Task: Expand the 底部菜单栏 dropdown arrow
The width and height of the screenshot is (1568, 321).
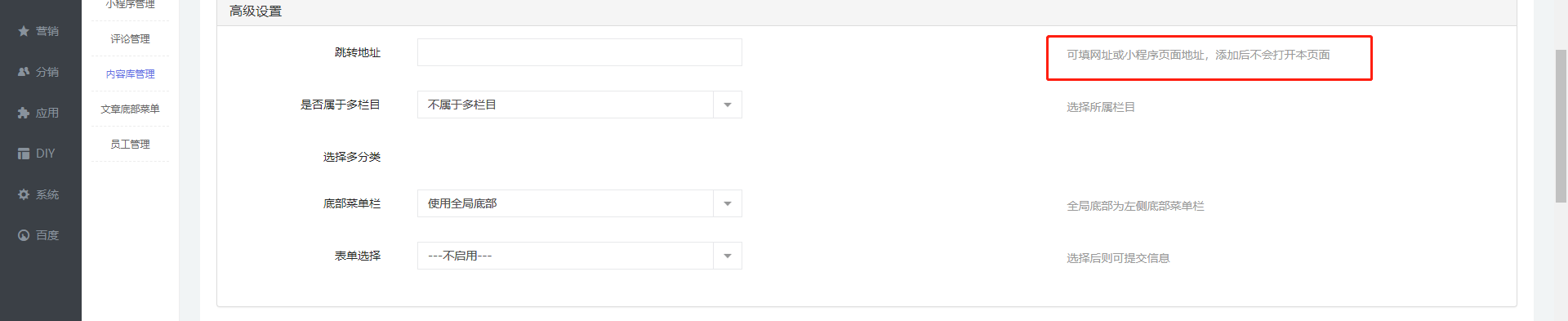Action: tap(728, 203)
